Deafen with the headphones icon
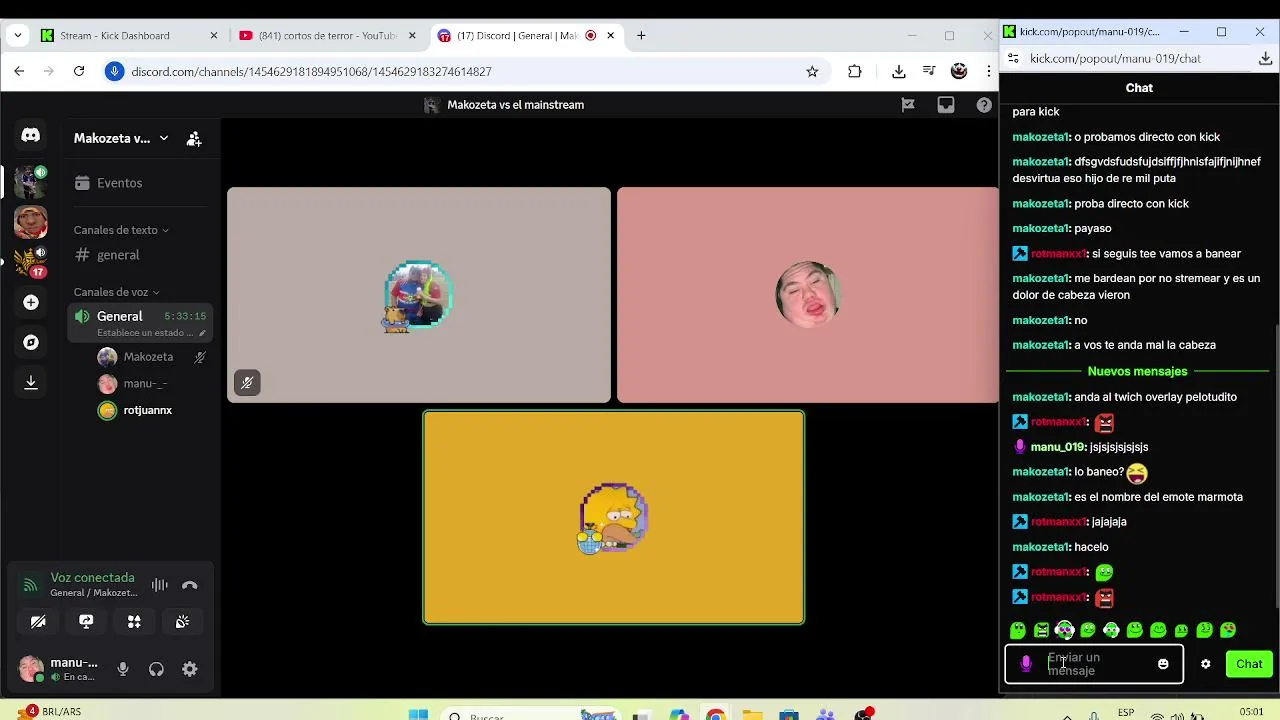The width and height of the screenshot is (1280, 720). click(156, 670)
